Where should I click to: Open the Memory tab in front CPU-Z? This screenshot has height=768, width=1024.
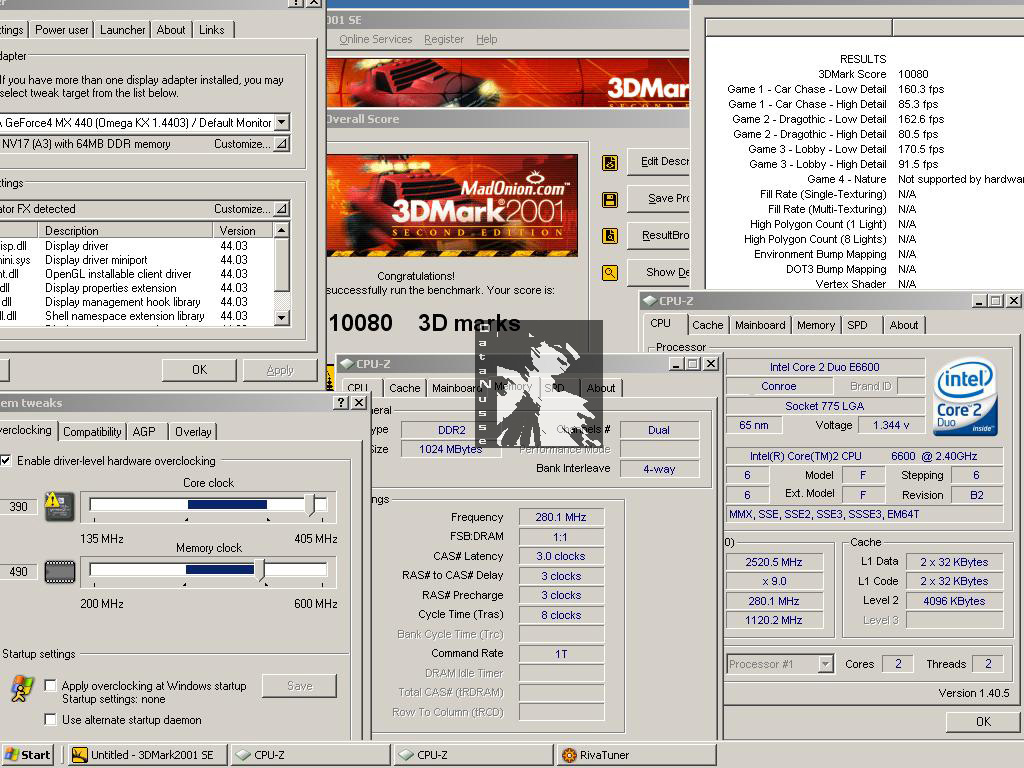[816, 325]
